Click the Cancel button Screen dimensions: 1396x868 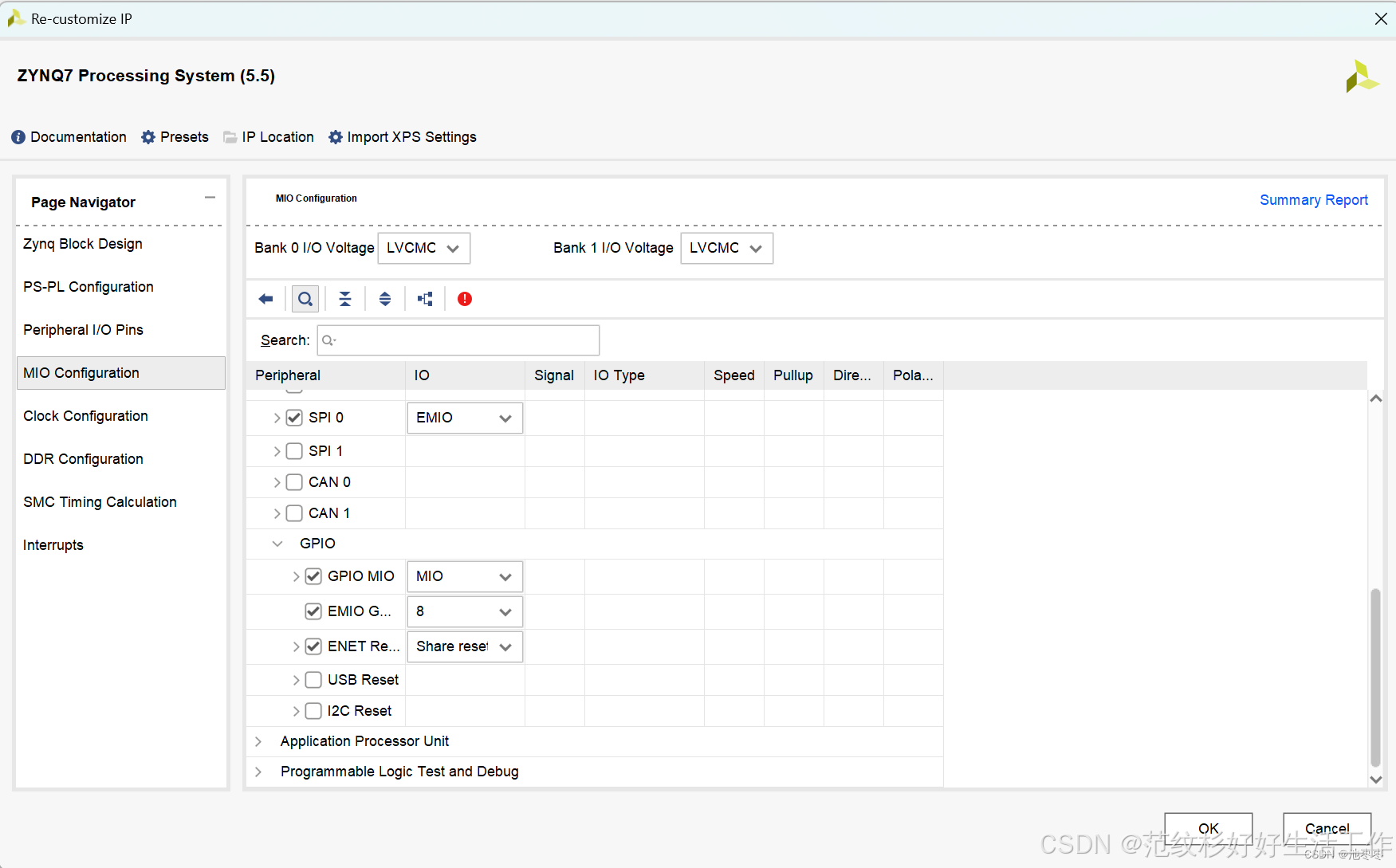[x=1327, y=829]
